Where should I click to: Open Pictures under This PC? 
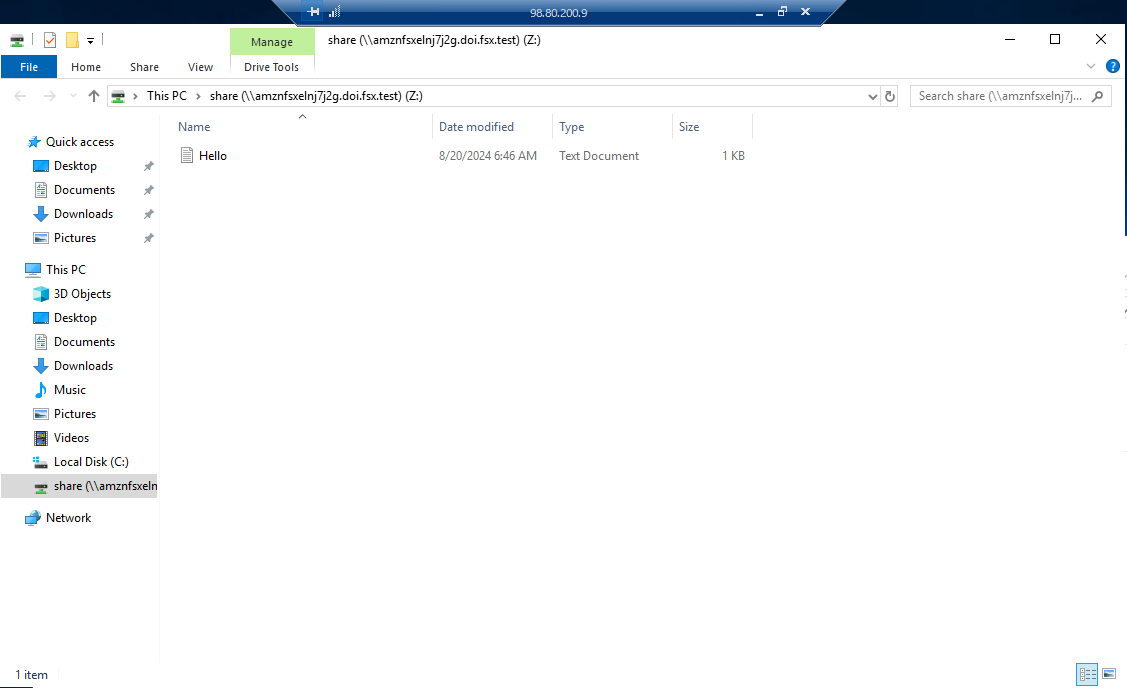click(75, 413)
